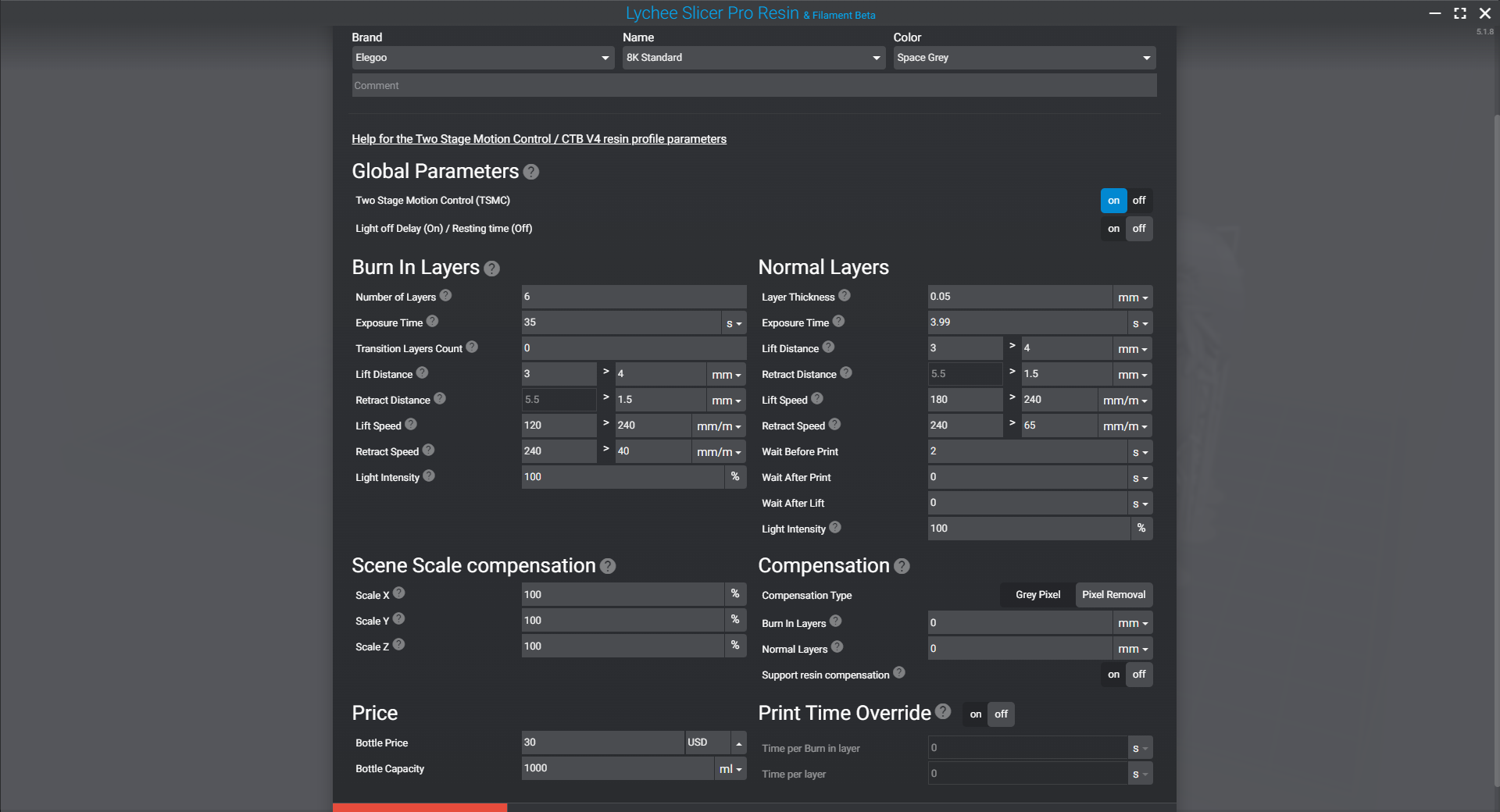Show help for Normal Layers Light Intensity
This screenshot has width=1500, height=812.
(835, 527)
